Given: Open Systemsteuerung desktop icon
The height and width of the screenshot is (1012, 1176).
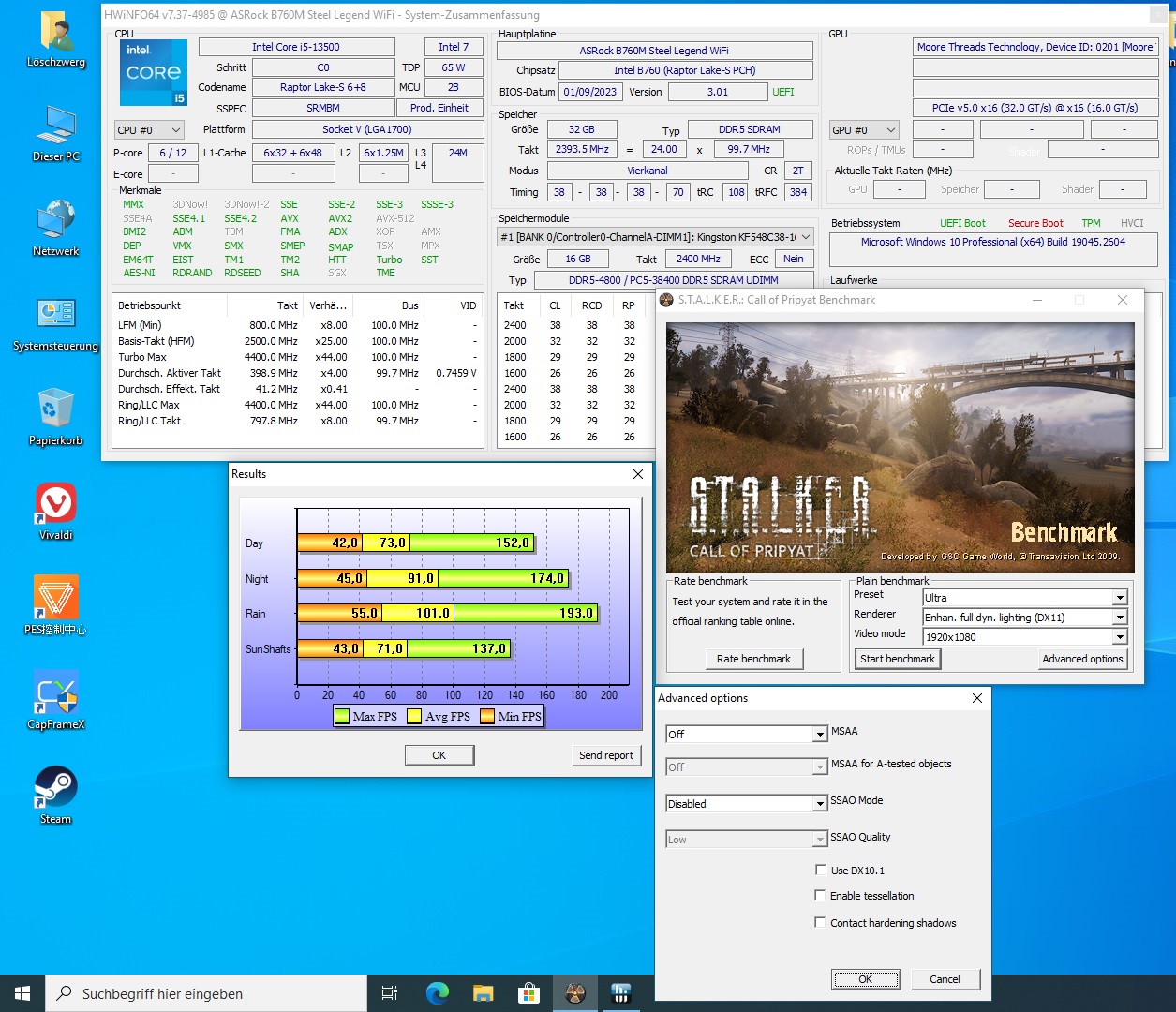Looking at the screenshot, I should [56, 322].
